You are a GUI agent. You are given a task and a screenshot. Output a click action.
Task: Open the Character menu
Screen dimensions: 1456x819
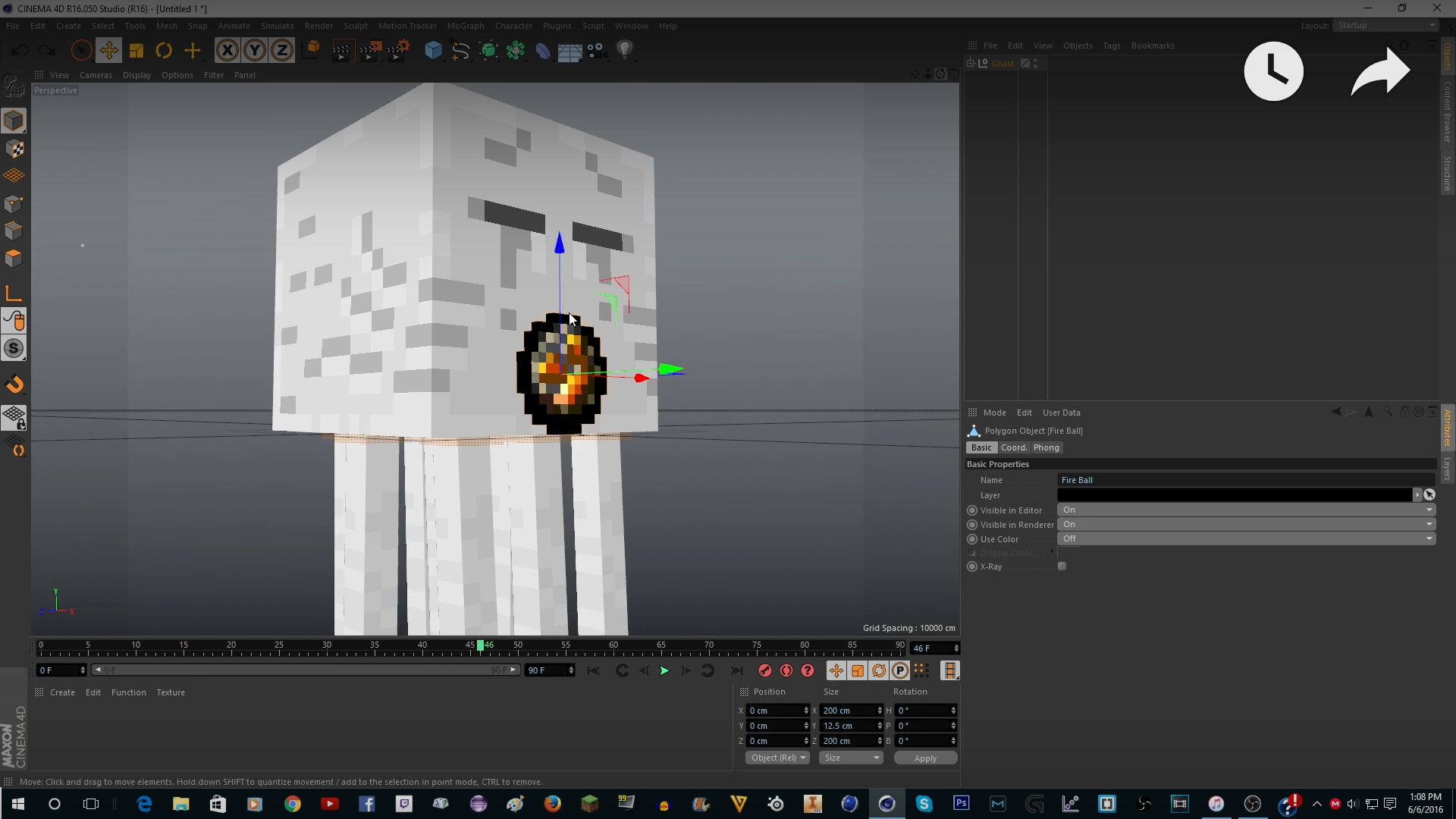[x=513, y=26]
